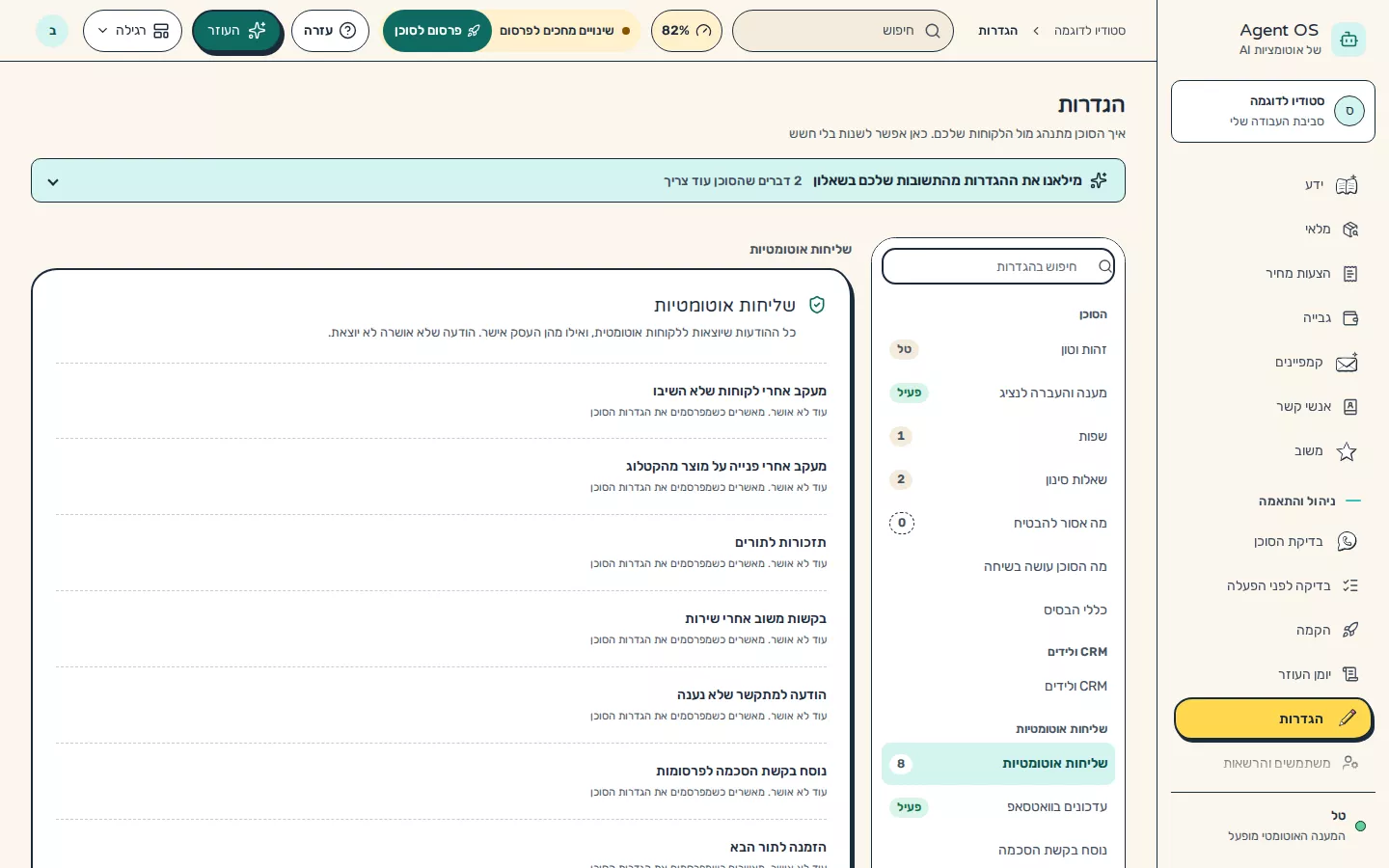Open the הודעה למתקשר שלא נענה row

pos(441,705)
